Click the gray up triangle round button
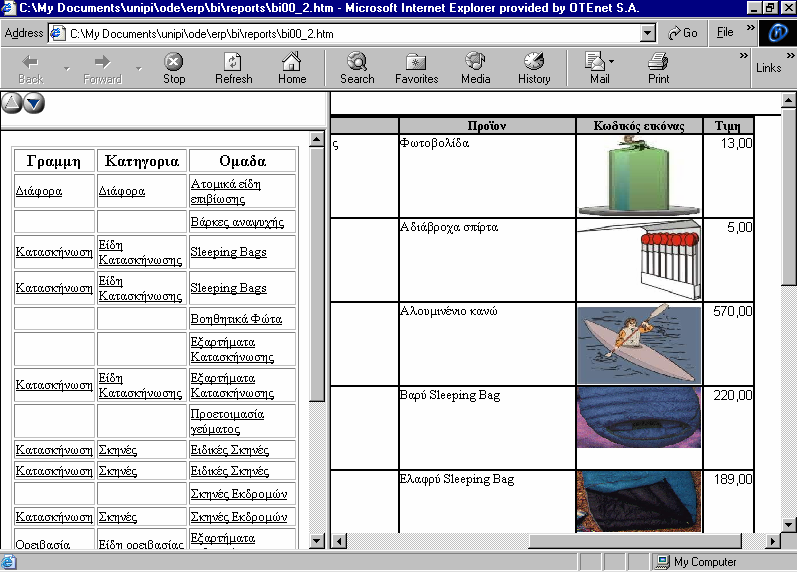The height and width of the screenshot is (572, 797). point(11,103)
